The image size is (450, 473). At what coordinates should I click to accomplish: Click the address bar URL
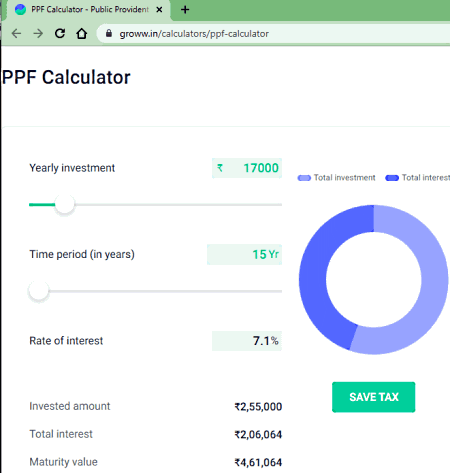[194, 34]
